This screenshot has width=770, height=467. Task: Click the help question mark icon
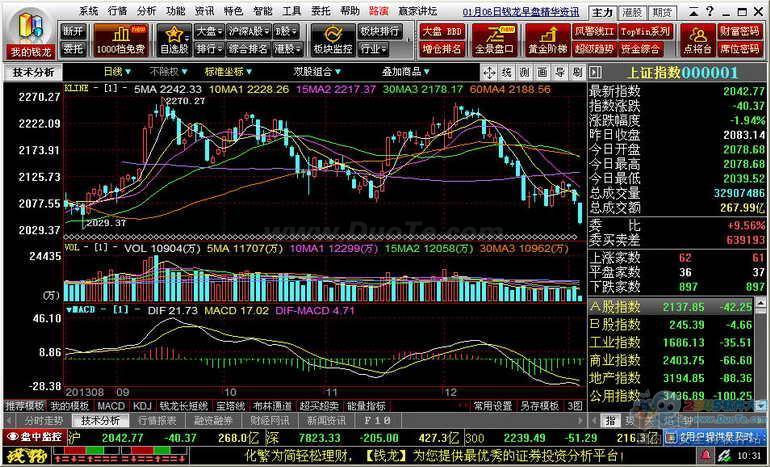point(710,11)
